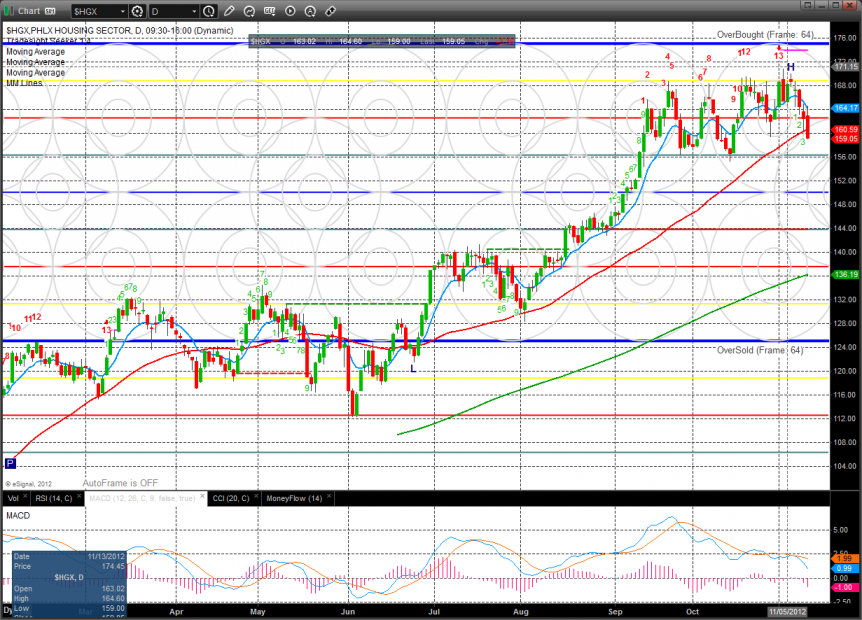Close the CCI (20, C) tab

(x=256, y=496)
